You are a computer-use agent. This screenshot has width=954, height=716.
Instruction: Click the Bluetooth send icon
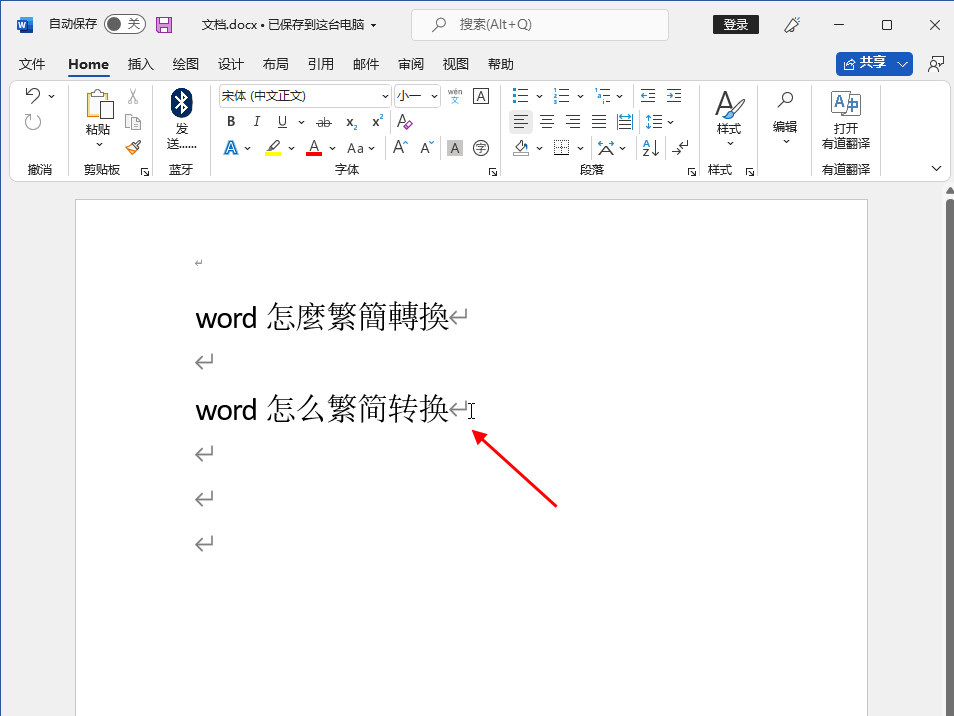(x=181, y=118)
